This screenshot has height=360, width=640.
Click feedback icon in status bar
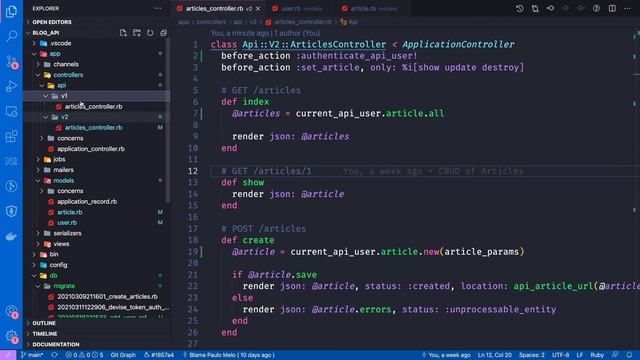pyautogui.click(x=615, y=355)
